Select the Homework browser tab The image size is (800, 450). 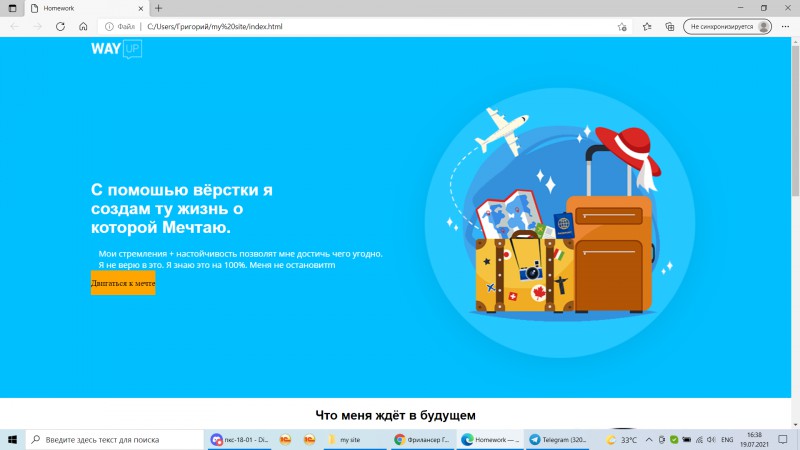tap(87, 9)
